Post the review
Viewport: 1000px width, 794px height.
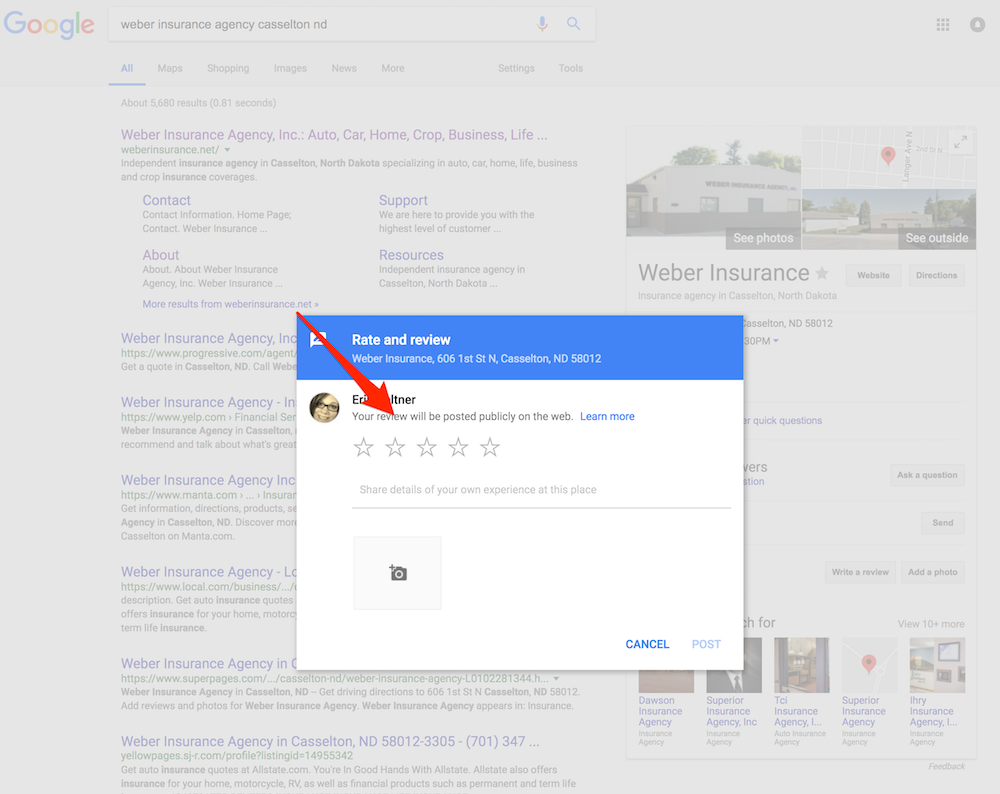pos(706,644)
